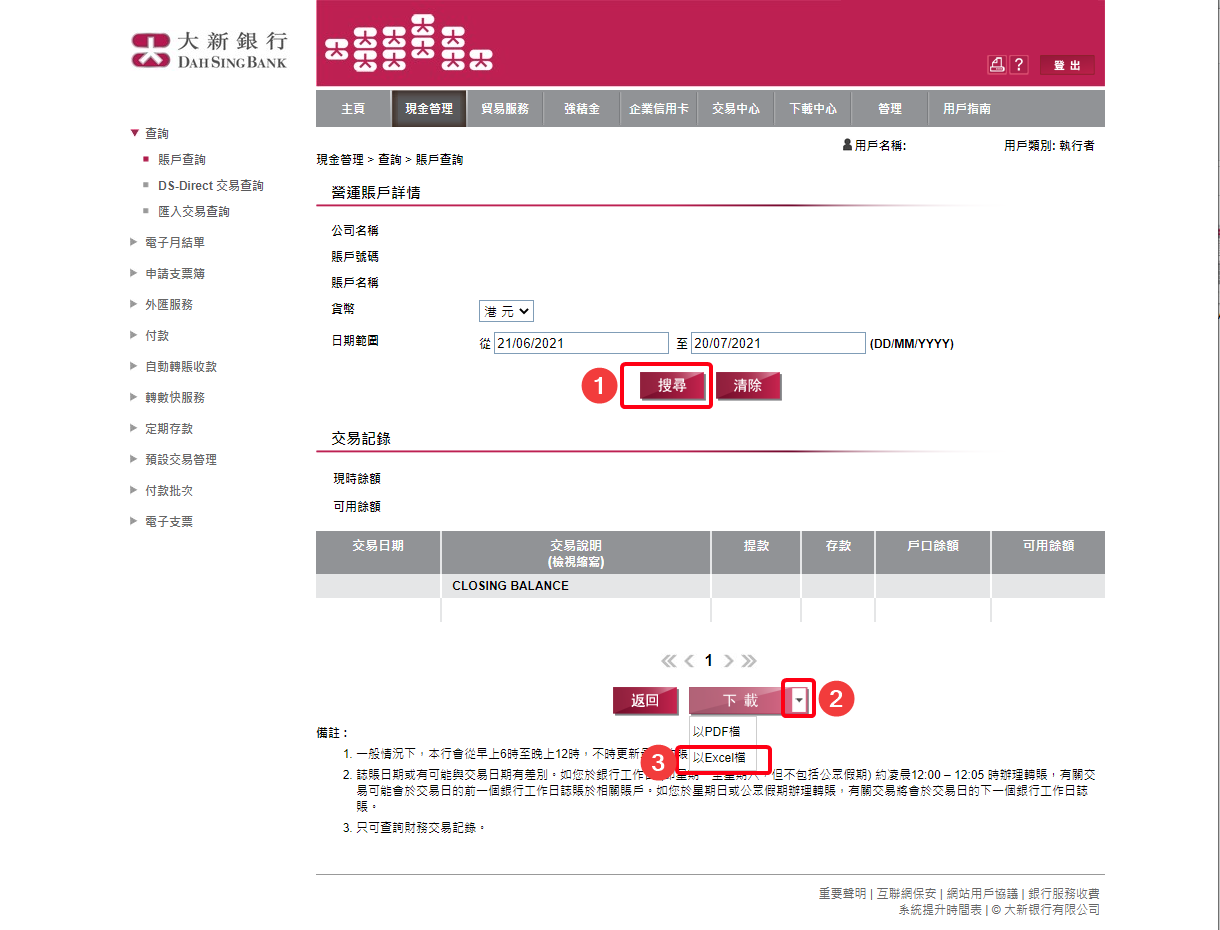1220x930 pixels.
Task: Go to the last page arrow
Action: pos(749,661)
